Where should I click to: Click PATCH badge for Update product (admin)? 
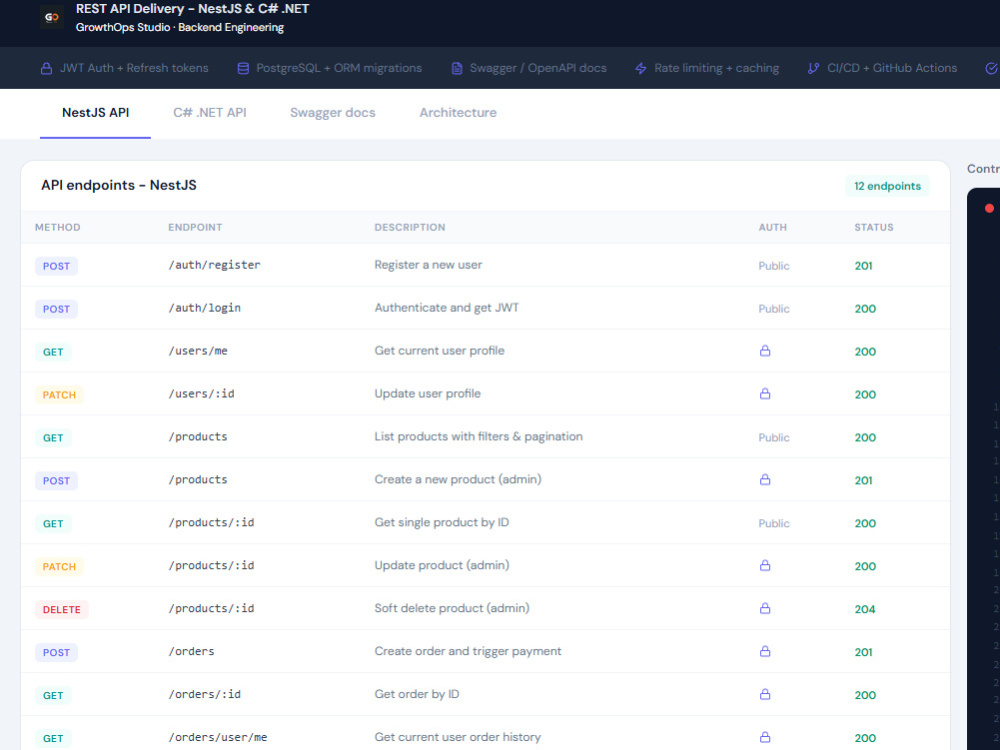[59, 566]
